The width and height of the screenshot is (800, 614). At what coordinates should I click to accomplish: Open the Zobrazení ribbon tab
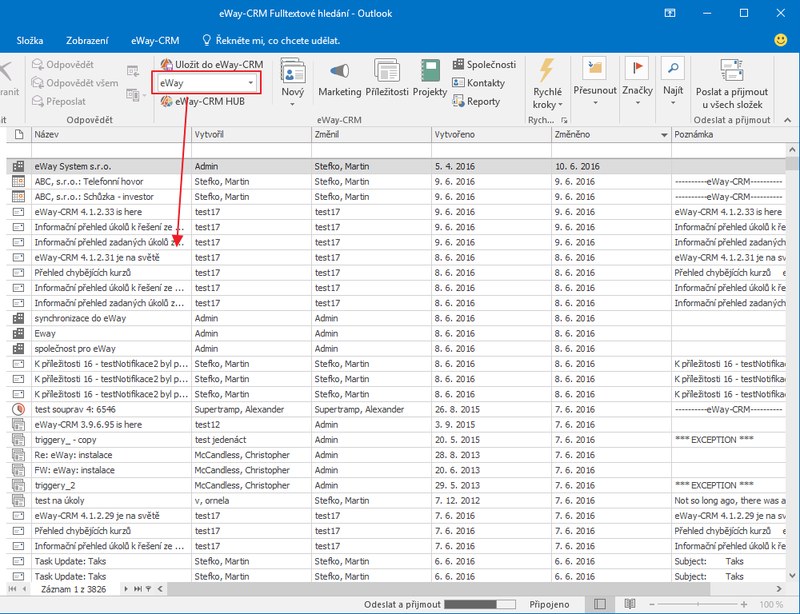(87, 41)
